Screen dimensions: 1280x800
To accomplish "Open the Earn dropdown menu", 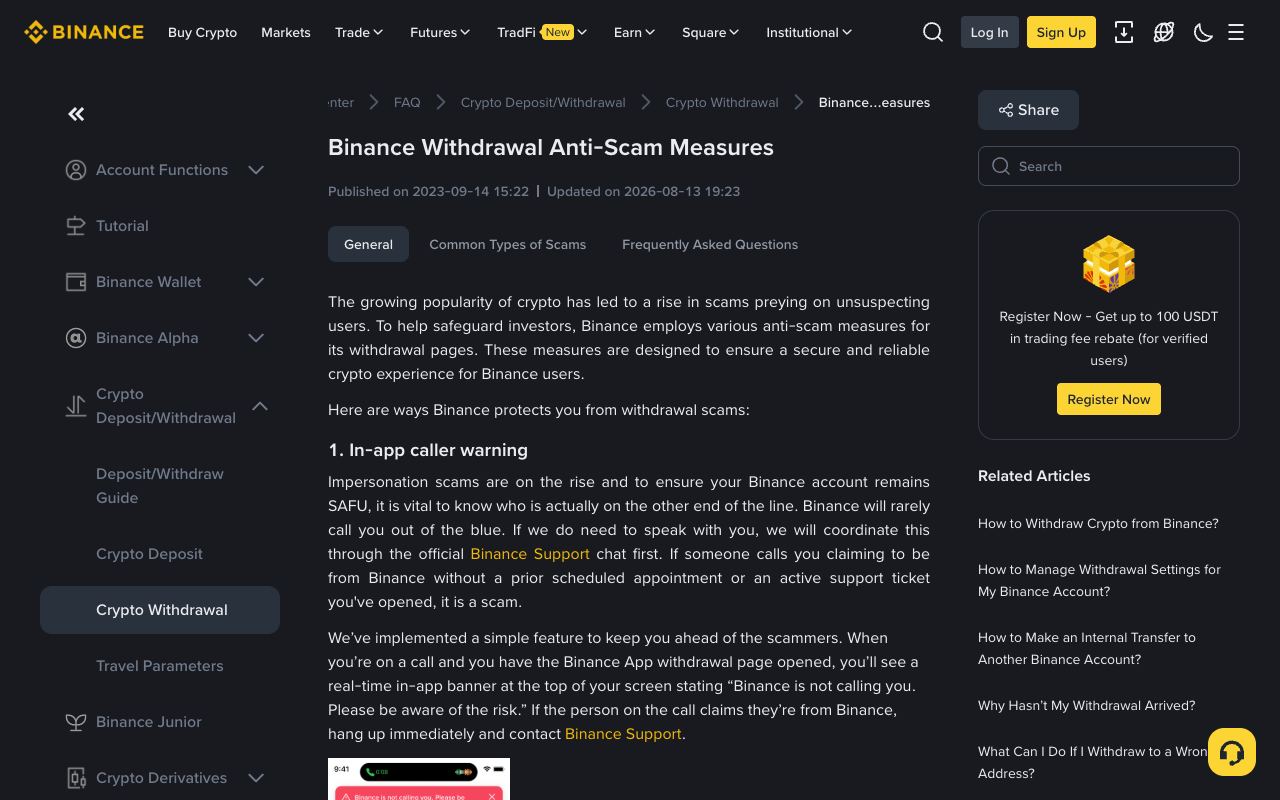I will [635, 32].
